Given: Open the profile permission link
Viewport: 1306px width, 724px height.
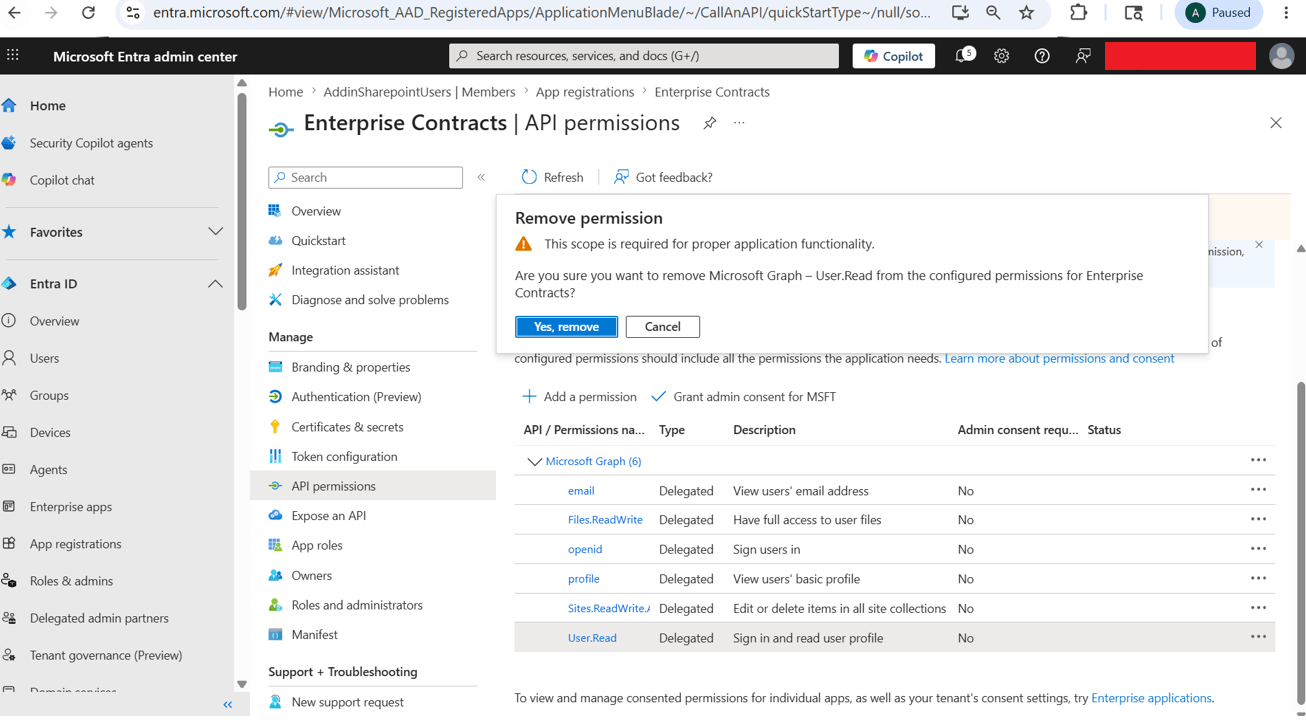Looking at the screenshot, I should coord(584,579).
